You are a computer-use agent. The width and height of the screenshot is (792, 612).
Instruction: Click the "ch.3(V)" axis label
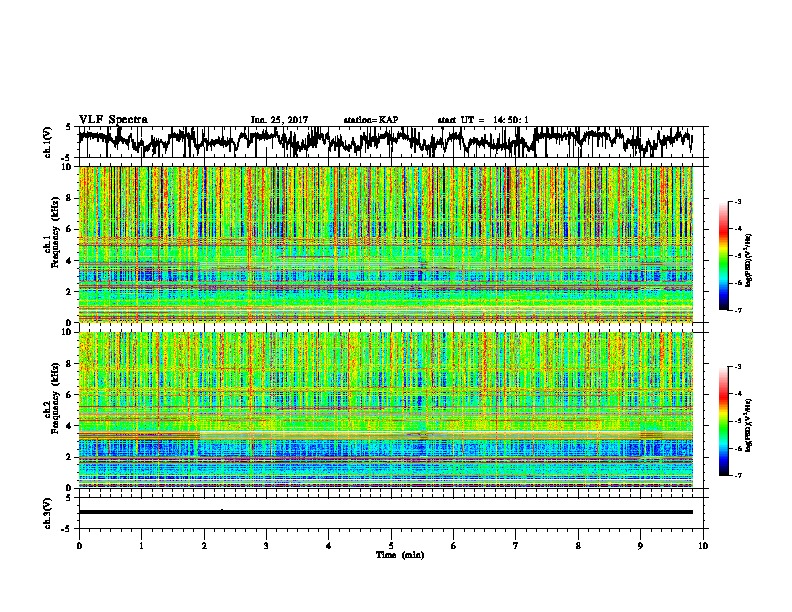coord(48,513)
